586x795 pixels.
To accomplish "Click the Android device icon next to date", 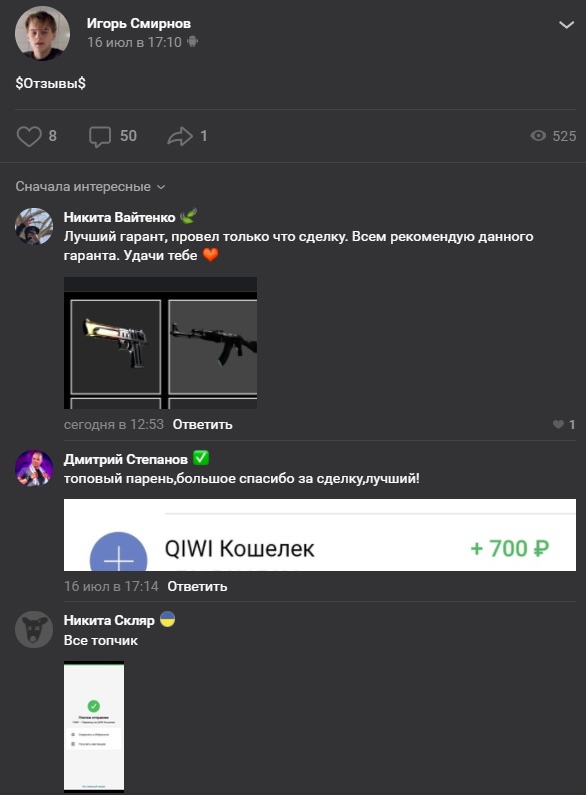I will (192, 42).
